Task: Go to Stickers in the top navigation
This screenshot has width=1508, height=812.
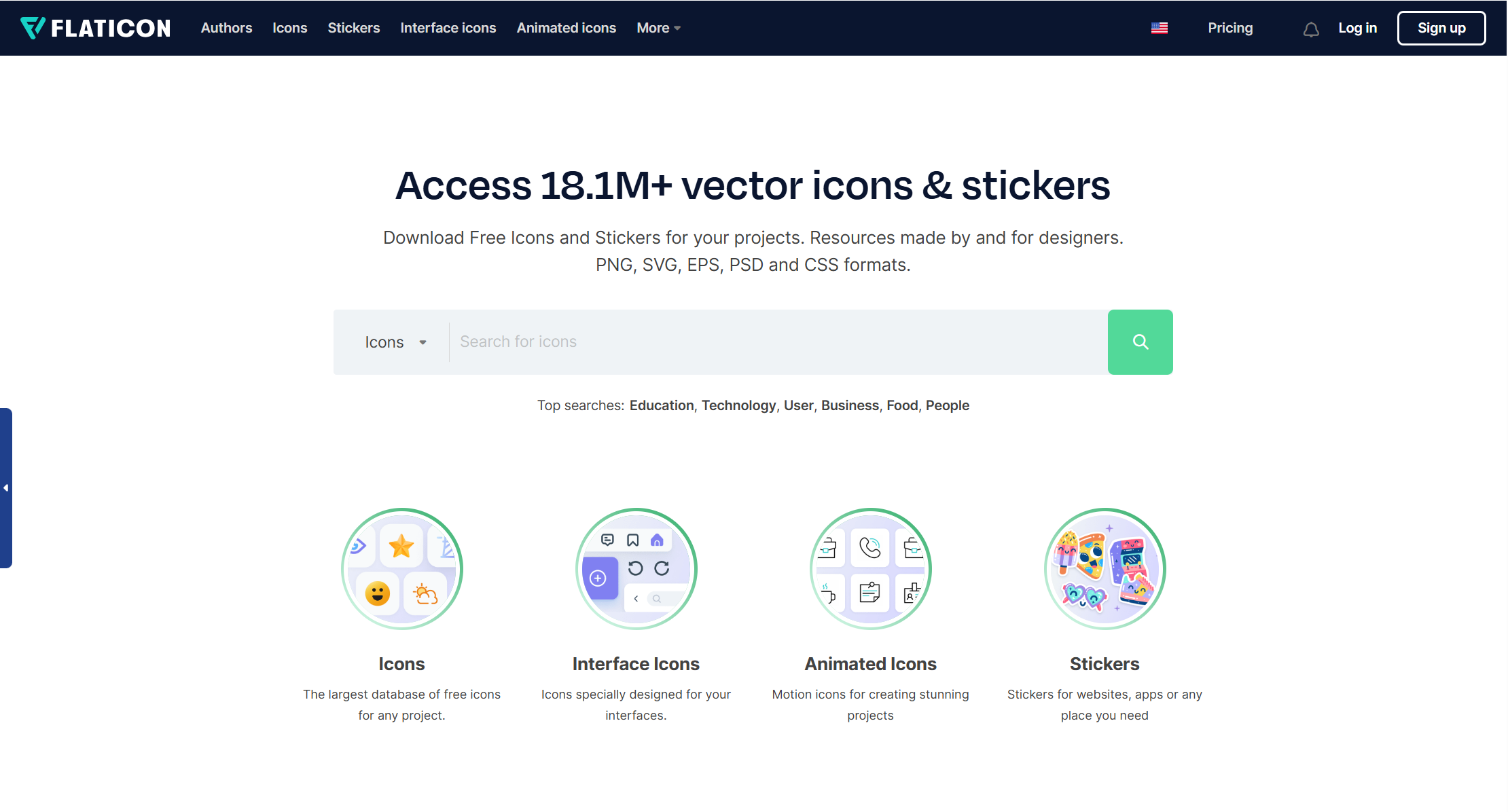Action: coord(353,28)
